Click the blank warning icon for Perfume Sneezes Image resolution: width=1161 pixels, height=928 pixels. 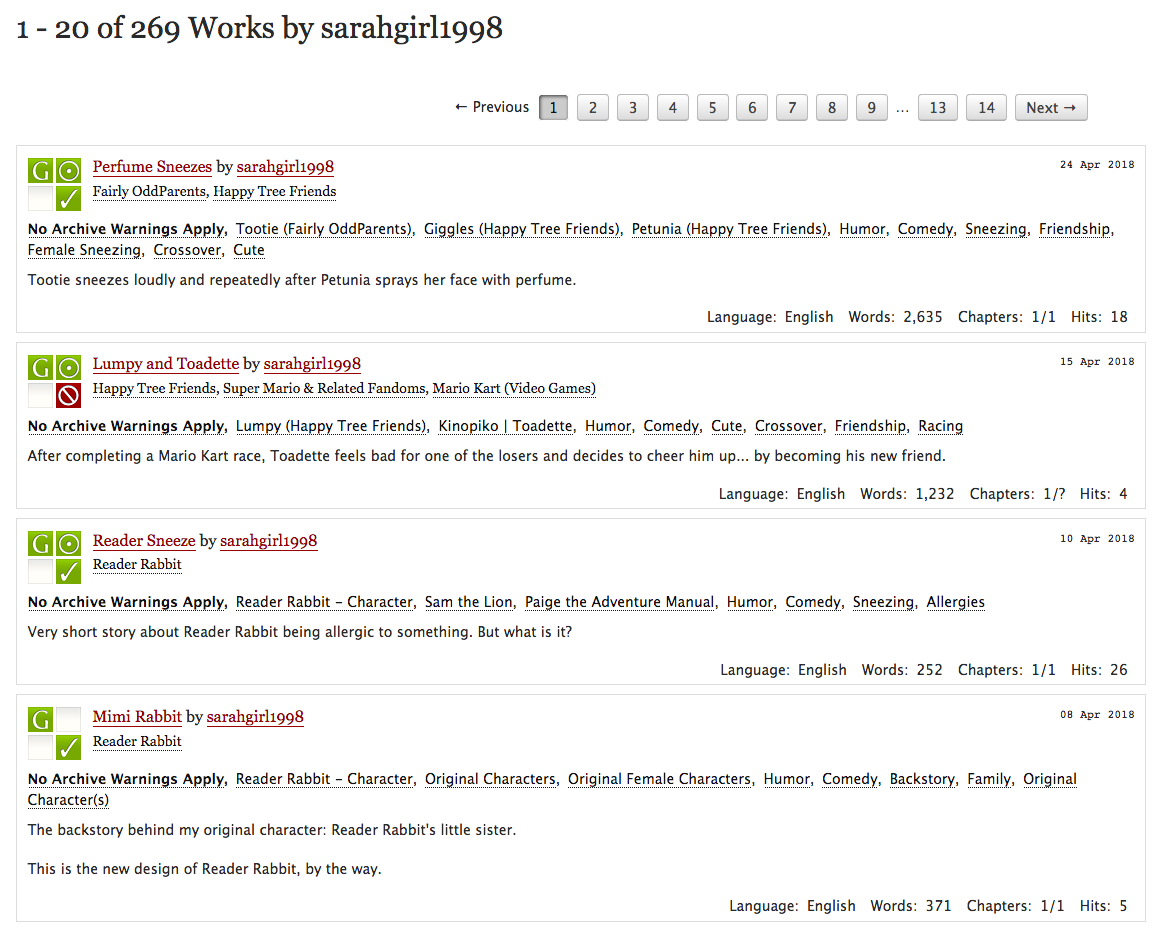(x=40, y=198)
